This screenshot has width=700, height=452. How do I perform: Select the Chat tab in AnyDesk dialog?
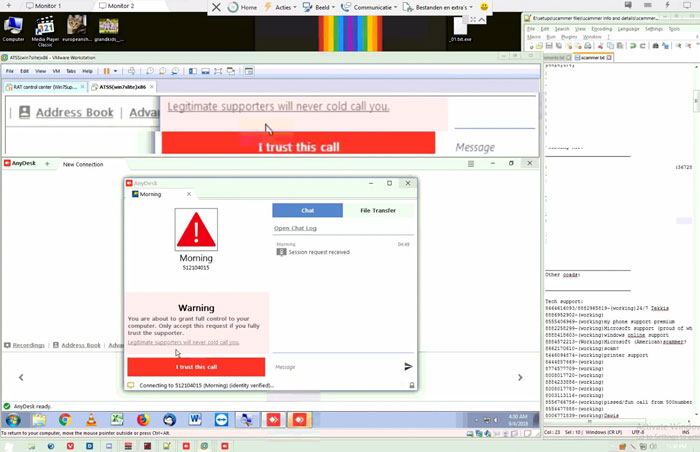[x=308, y=210]
